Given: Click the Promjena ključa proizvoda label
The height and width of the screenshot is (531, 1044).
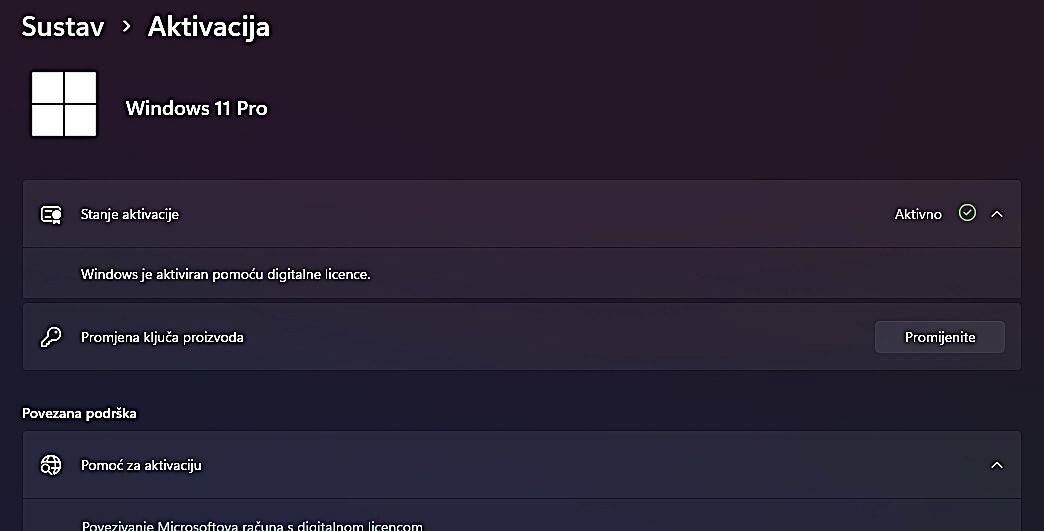Looking at the screenshot, I should click(162, 337).
